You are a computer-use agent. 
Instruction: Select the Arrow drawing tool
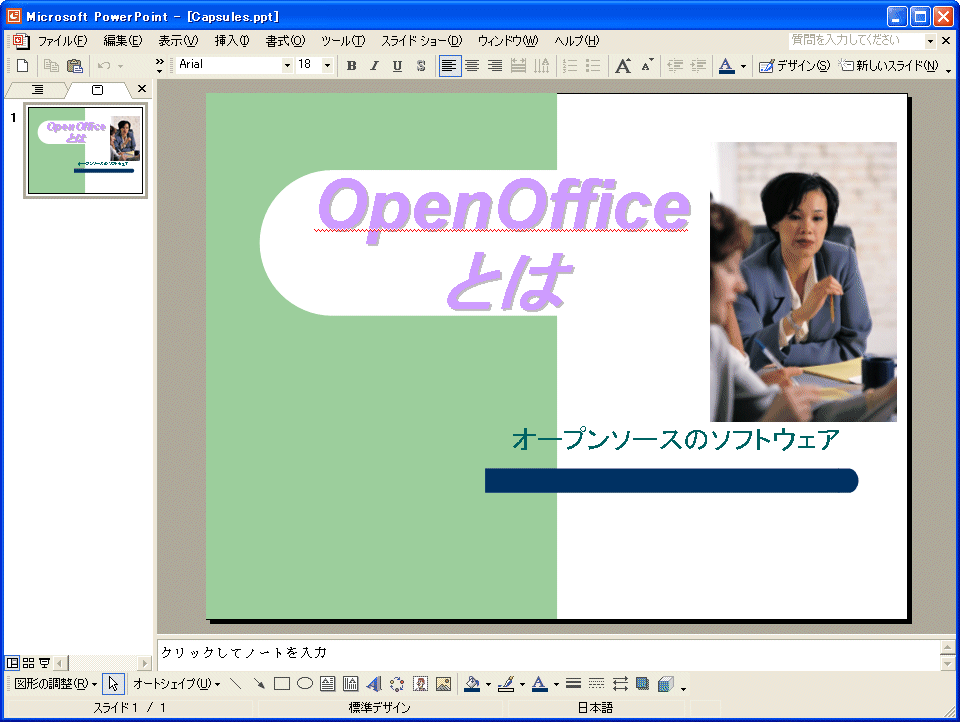tap(259, 683)
